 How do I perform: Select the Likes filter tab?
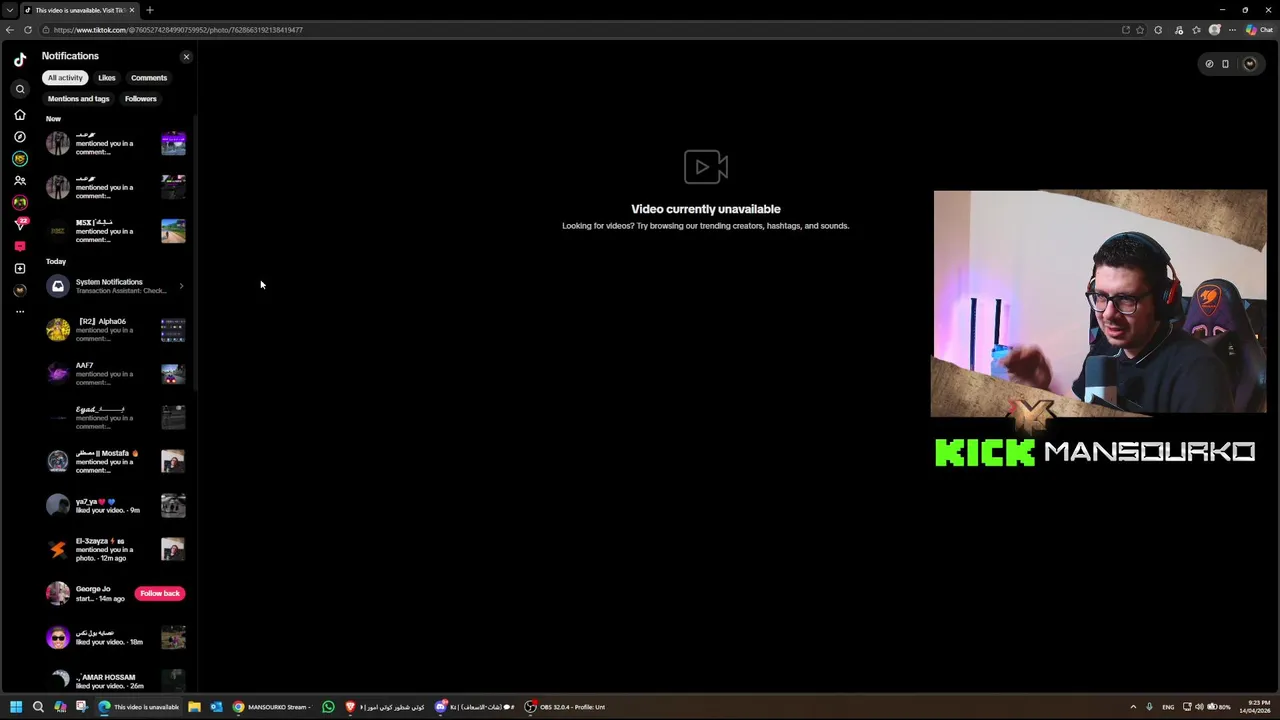[107, 78]
